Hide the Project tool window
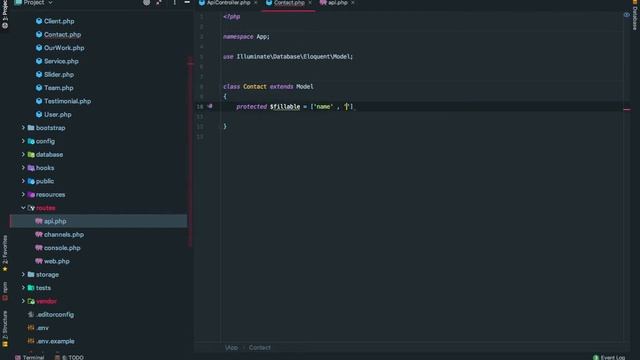This screenshot has width=640, height=360. pyautogui.click(x=187, y=2)
